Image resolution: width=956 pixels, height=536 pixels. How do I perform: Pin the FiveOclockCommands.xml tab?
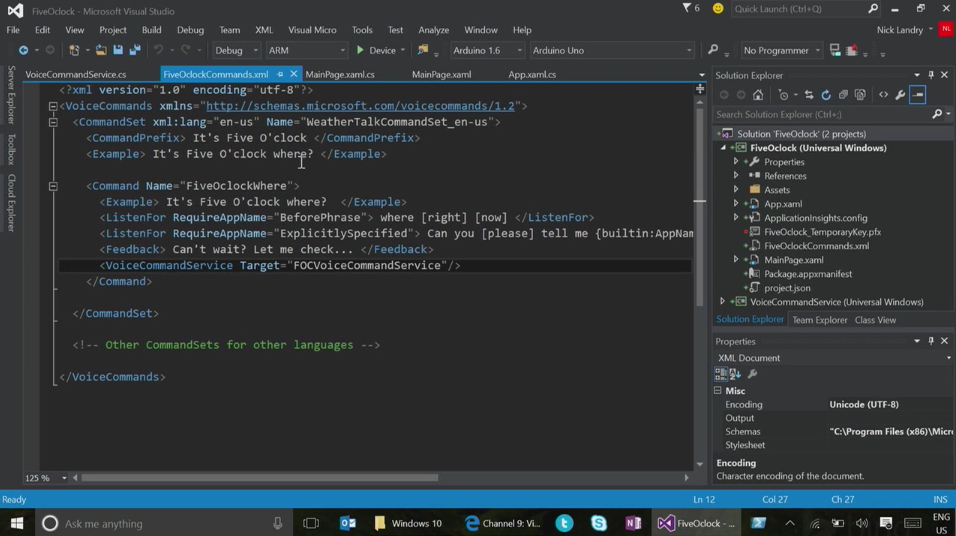tap(280, 74)
